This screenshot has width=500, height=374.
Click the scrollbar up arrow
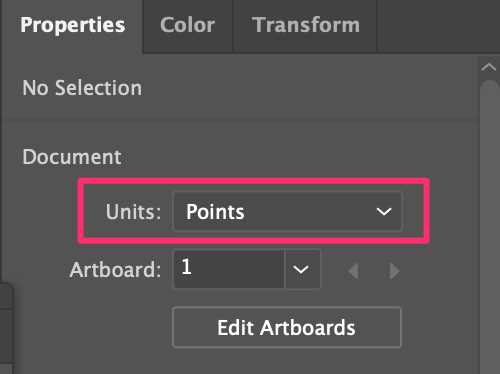coord(489,67)
